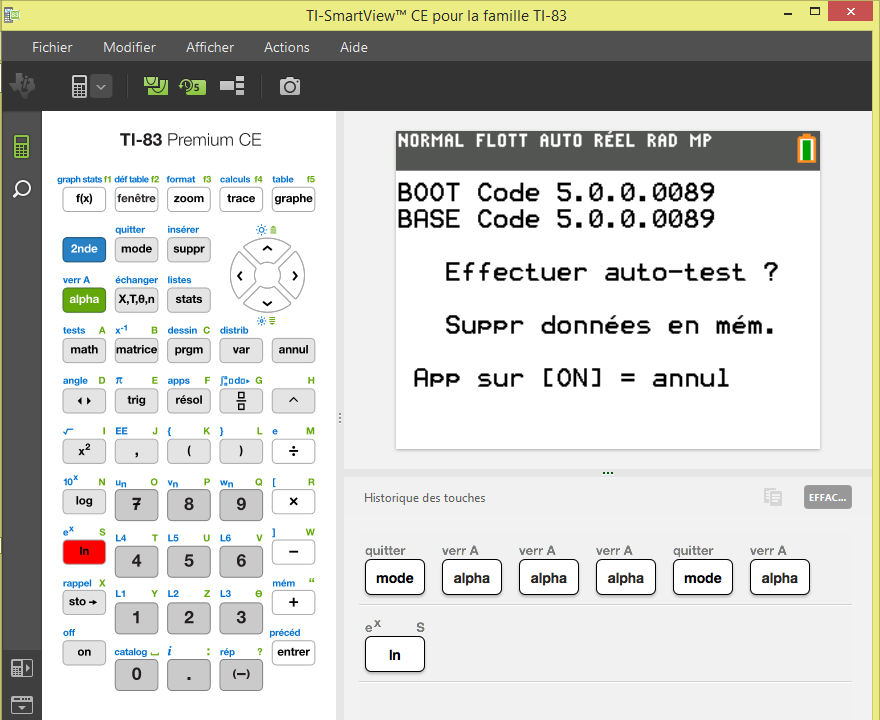Click the trig key

tap(136, 401)
